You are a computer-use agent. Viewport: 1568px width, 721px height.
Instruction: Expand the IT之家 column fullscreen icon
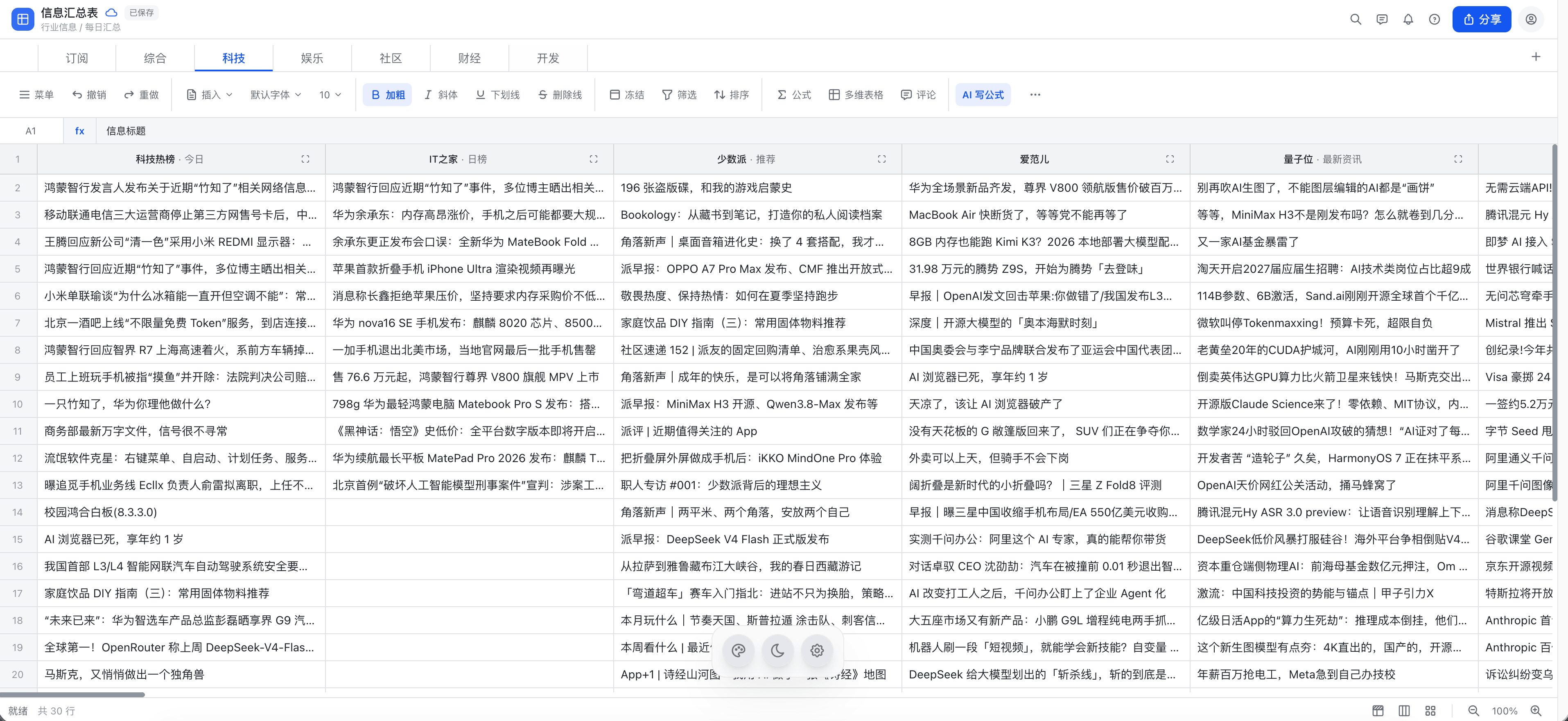pos(594,159)
